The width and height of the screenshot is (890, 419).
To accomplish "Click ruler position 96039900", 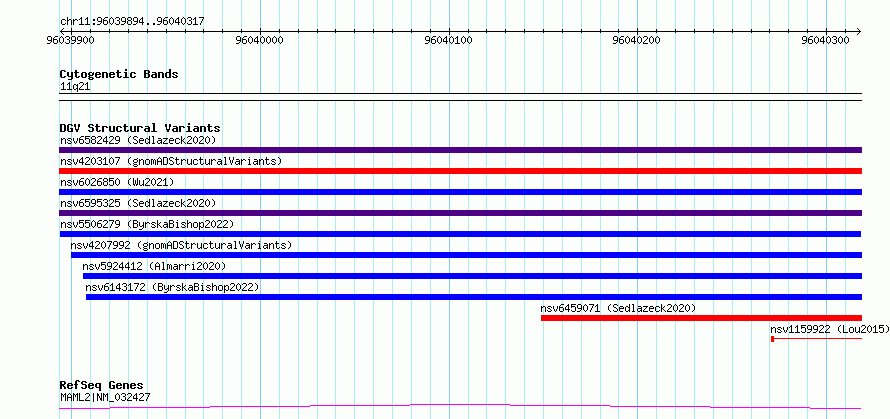I will (71, 41).
